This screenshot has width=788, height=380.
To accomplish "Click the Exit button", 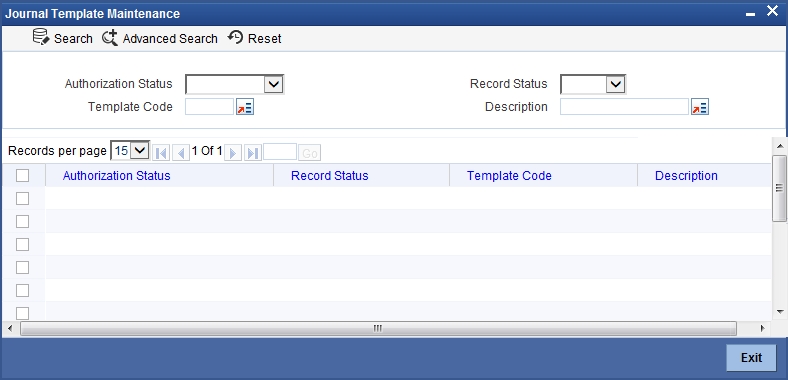I will pyautogui.click(x=752, y=358).
